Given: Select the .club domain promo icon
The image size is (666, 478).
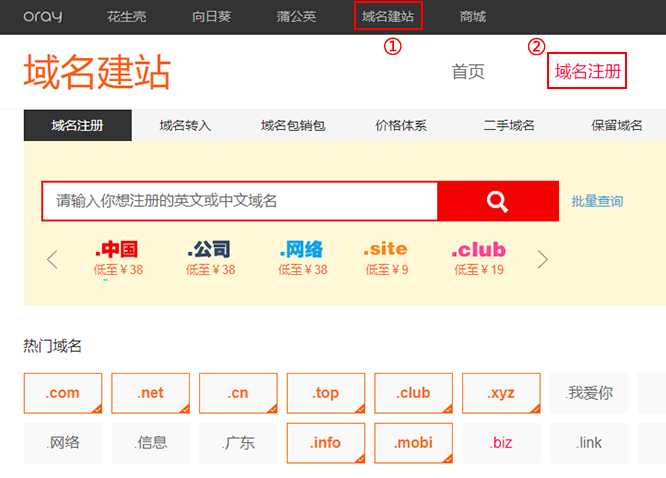Looking at the screenshot, I should click(x=478, y=250).
